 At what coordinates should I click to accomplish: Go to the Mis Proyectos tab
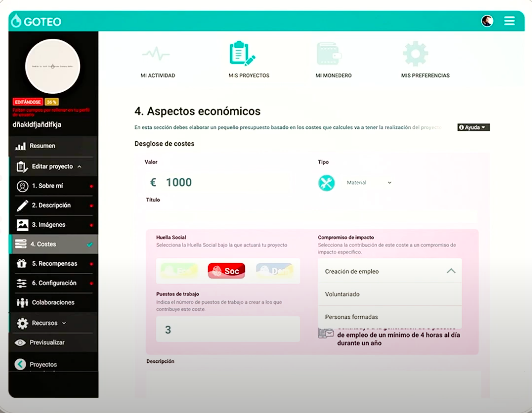(249, 75)
